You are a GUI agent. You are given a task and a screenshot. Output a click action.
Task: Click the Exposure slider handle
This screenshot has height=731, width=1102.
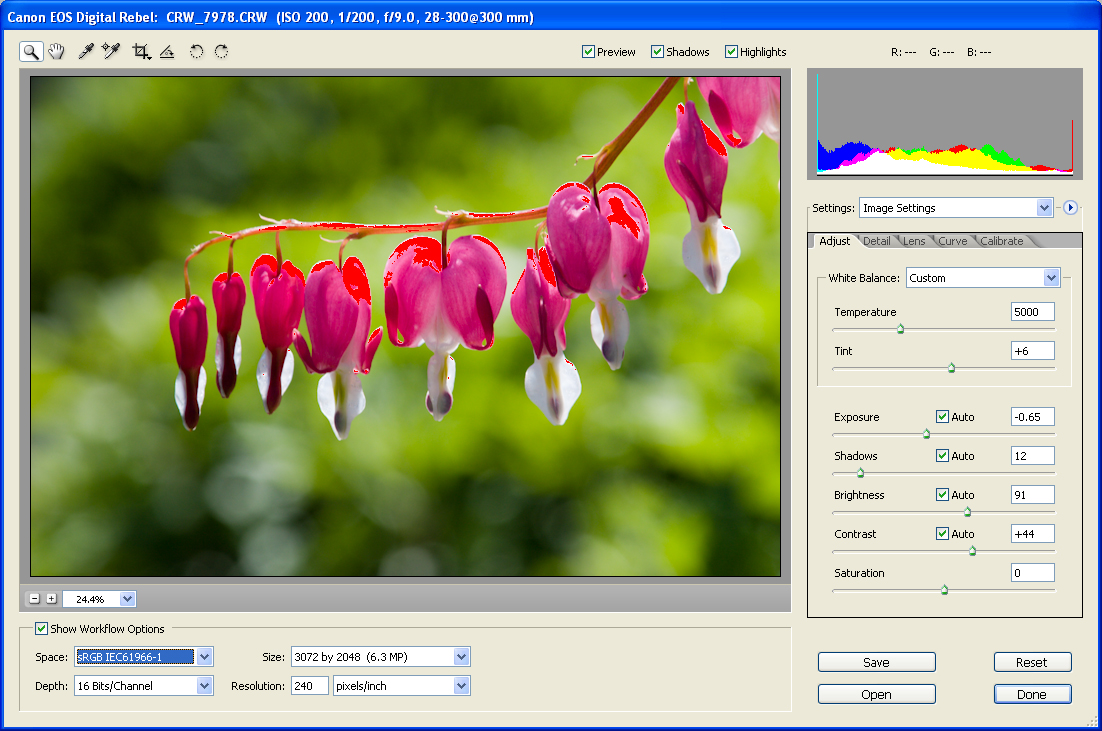[x=926, y=434]
